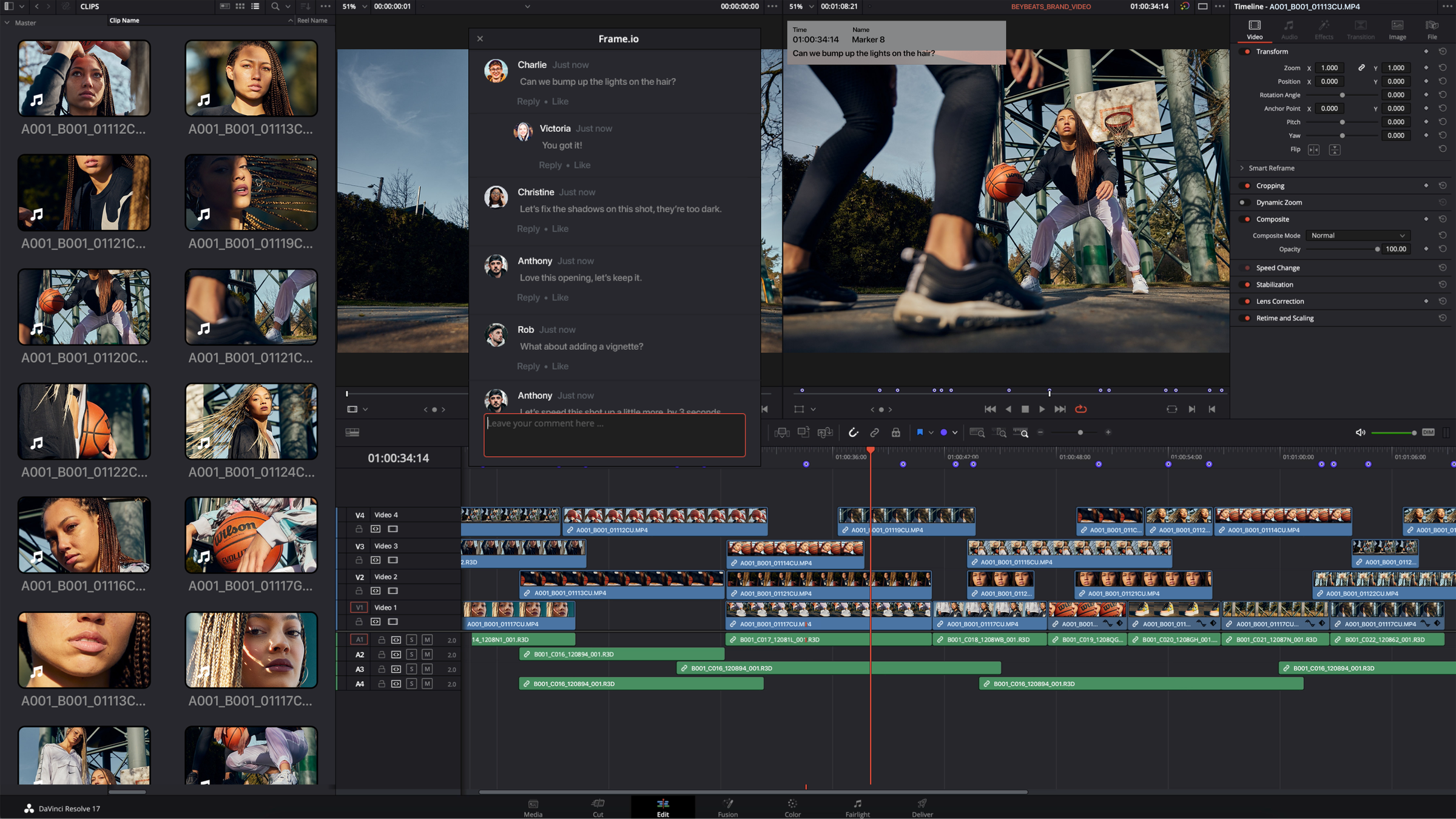Click the blue Flag icon

[920, 433]
